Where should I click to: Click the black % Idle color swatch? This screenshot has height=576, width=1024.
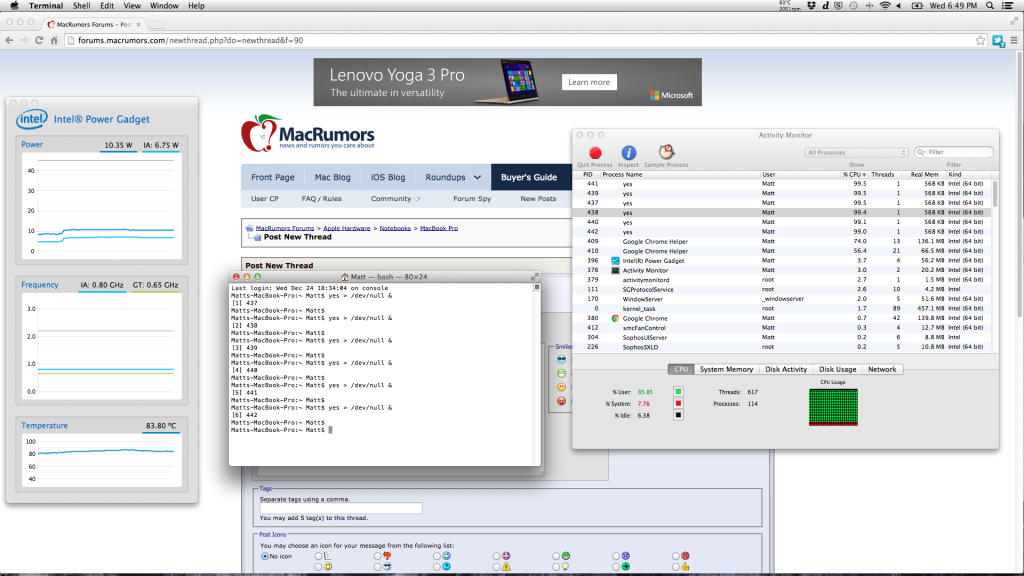(678, 415)
